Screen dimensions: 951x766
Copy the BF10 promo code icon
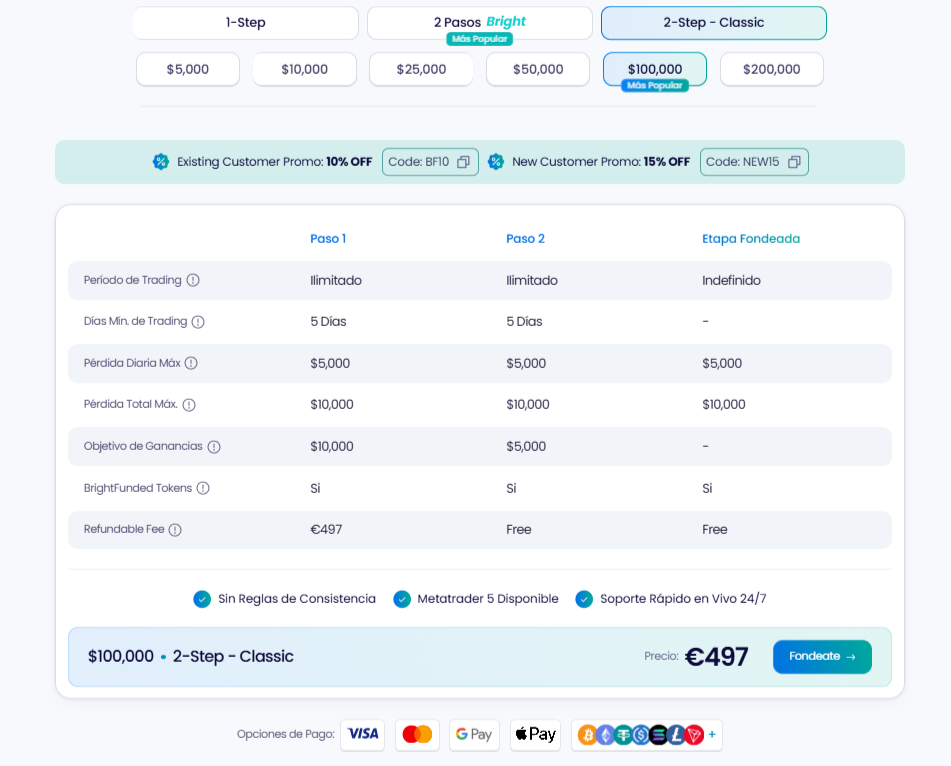[463, 162]
